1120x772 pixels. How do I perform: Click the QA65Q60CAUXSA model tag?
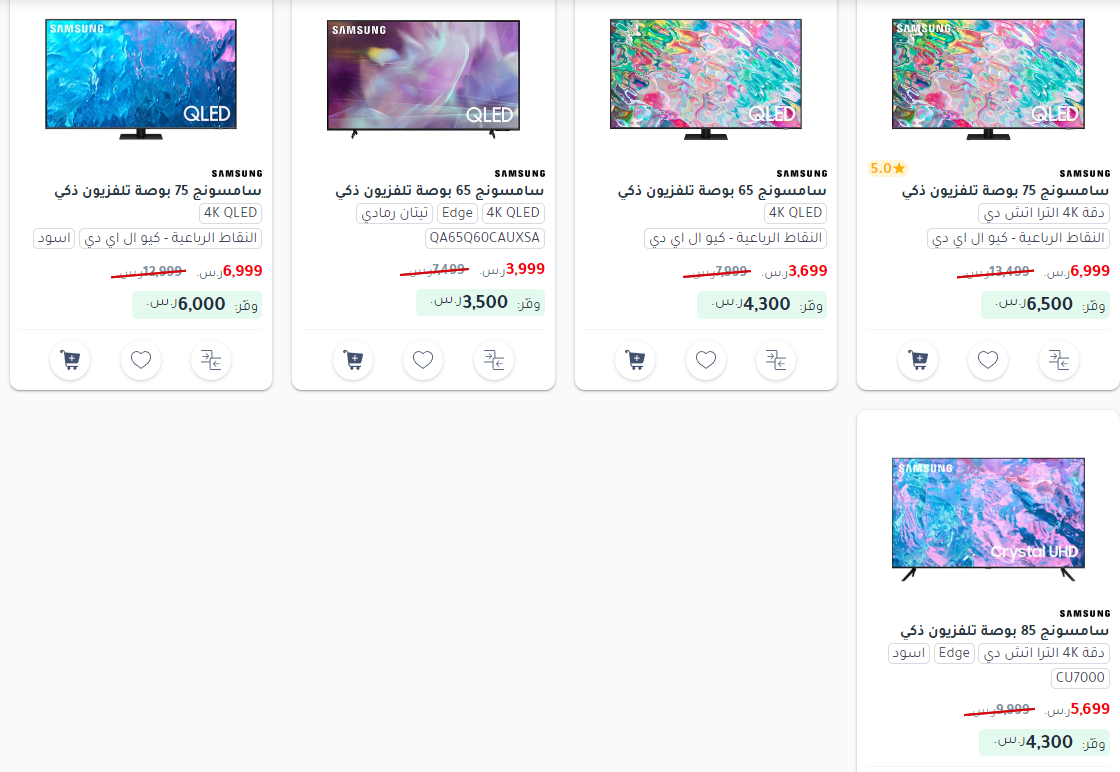(x=484, y=238)
